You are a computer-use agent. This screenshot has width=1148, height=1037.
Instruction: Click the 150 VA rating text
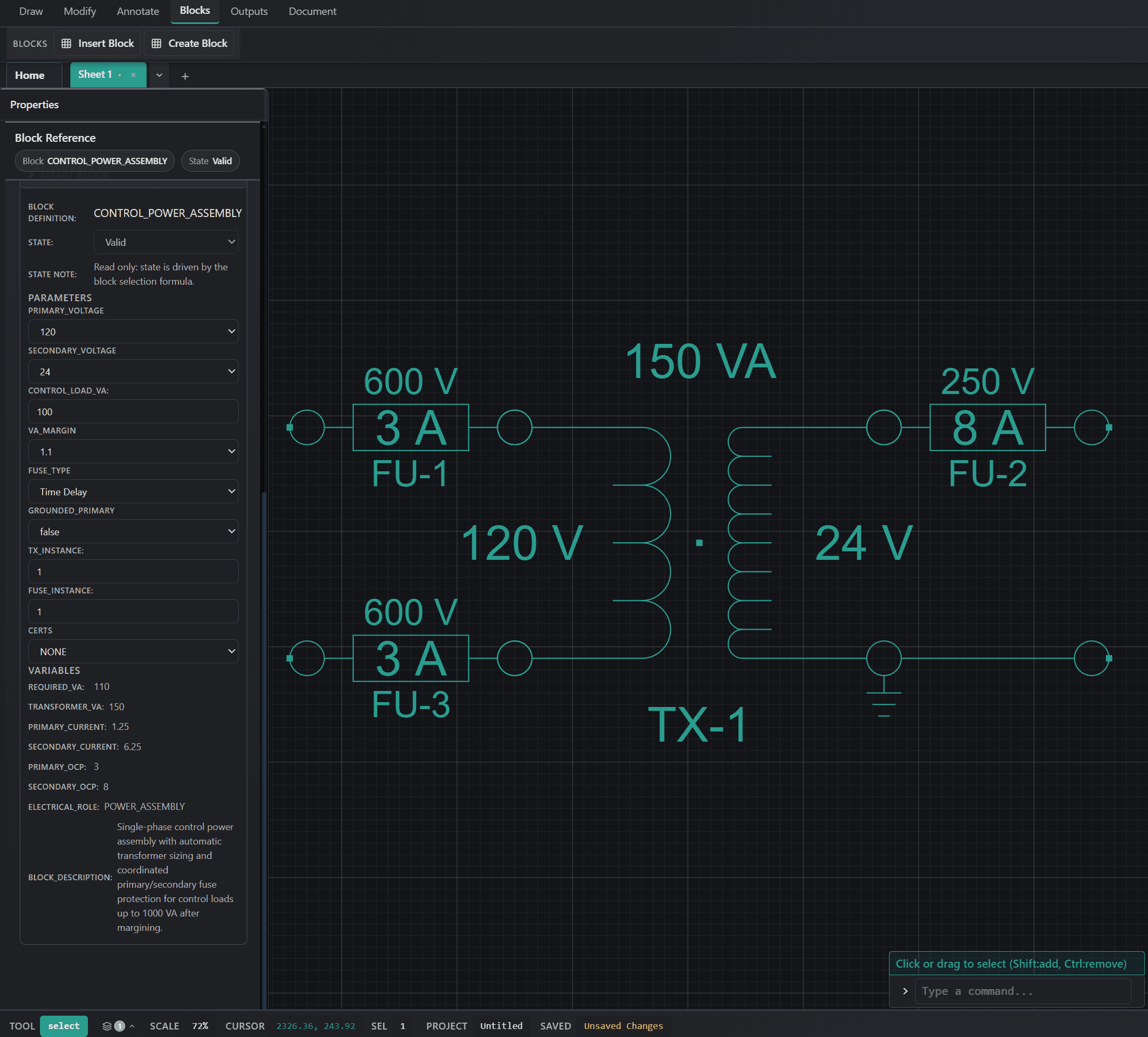pyautogui.click(x=700, y=361)
